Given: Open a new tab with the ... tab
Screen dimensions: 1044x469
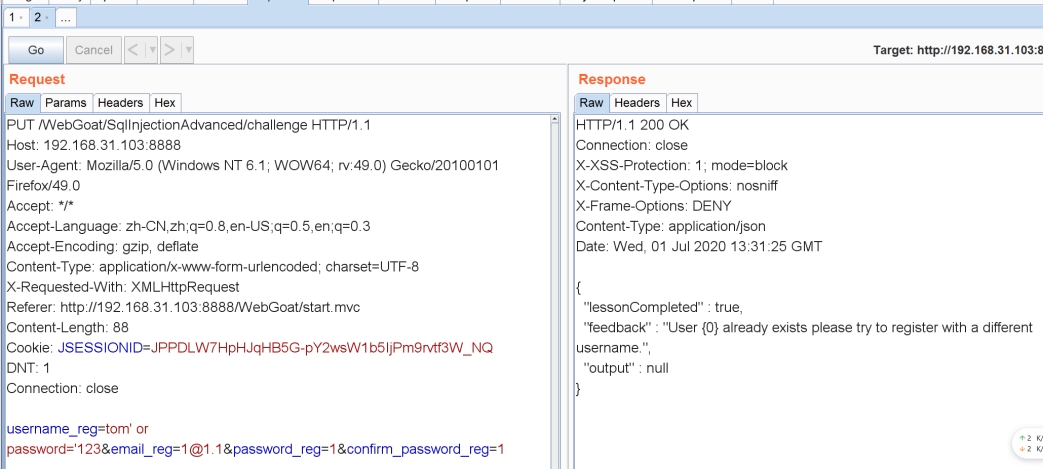Looking at the screenshot, I should (x=65, y=18).
